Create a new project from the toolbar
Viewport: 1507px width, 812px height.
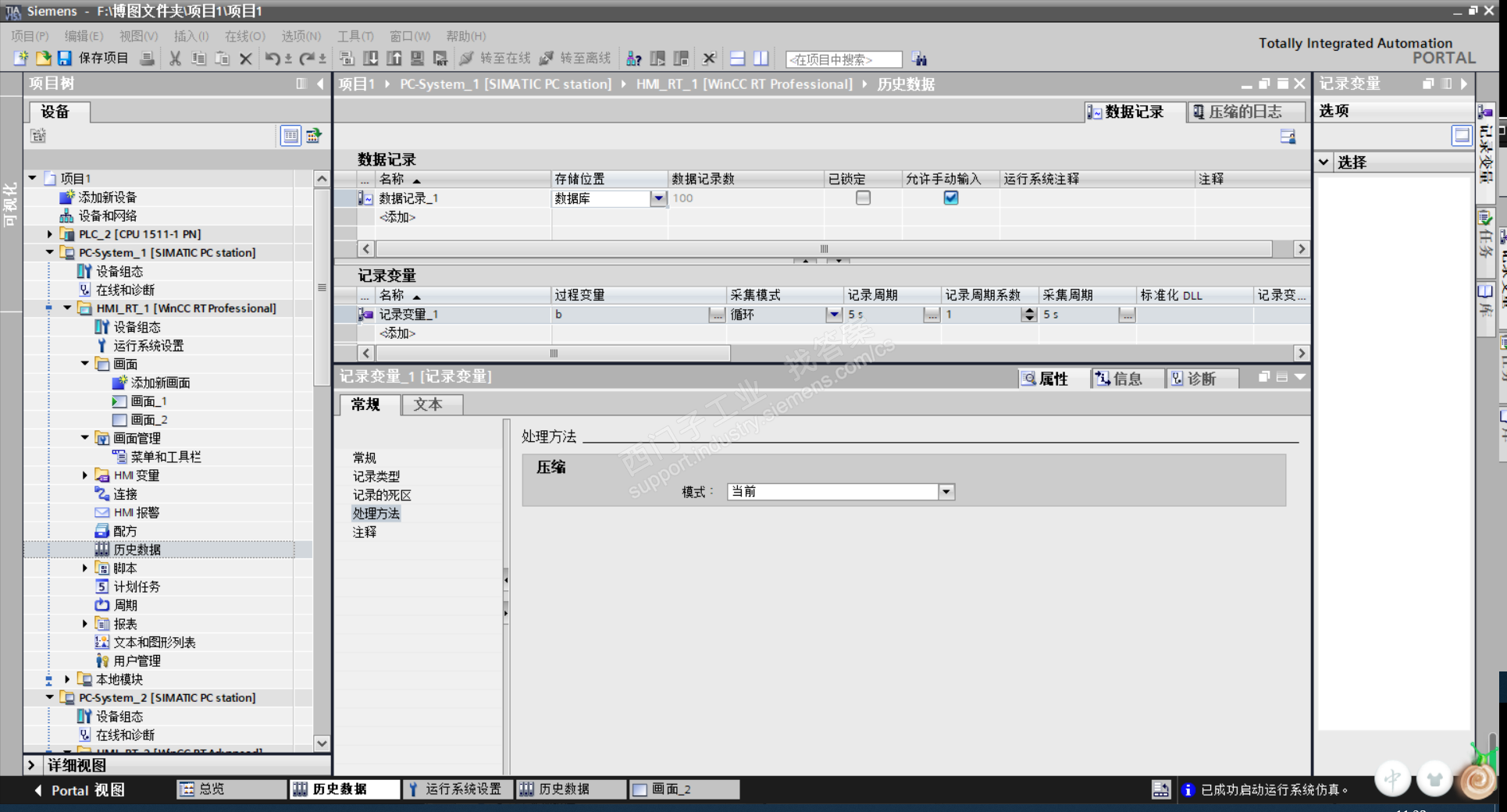point(21,59)
